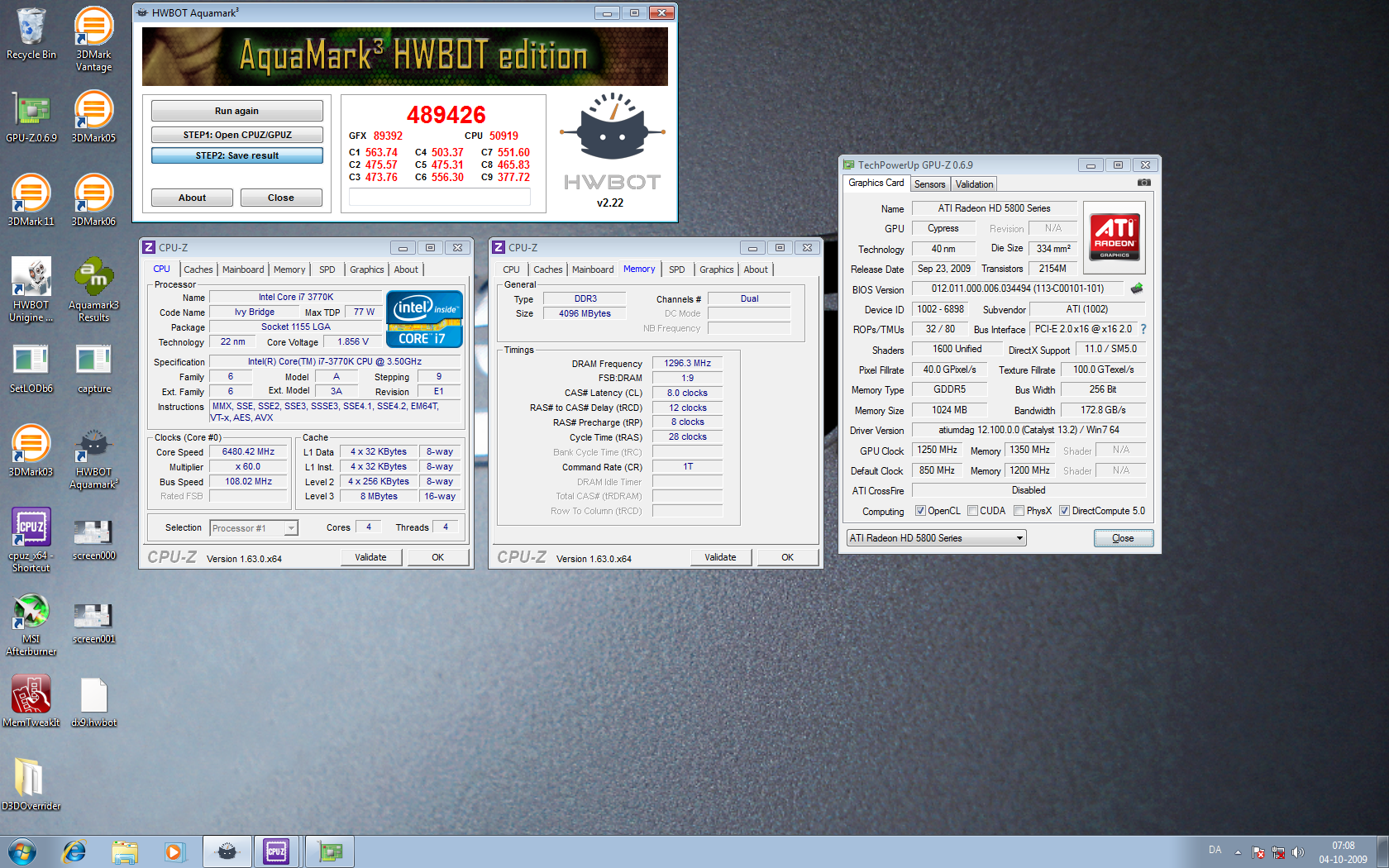Switch to Validation tab in GPU-Z
1389x868 pixels.
974,184
